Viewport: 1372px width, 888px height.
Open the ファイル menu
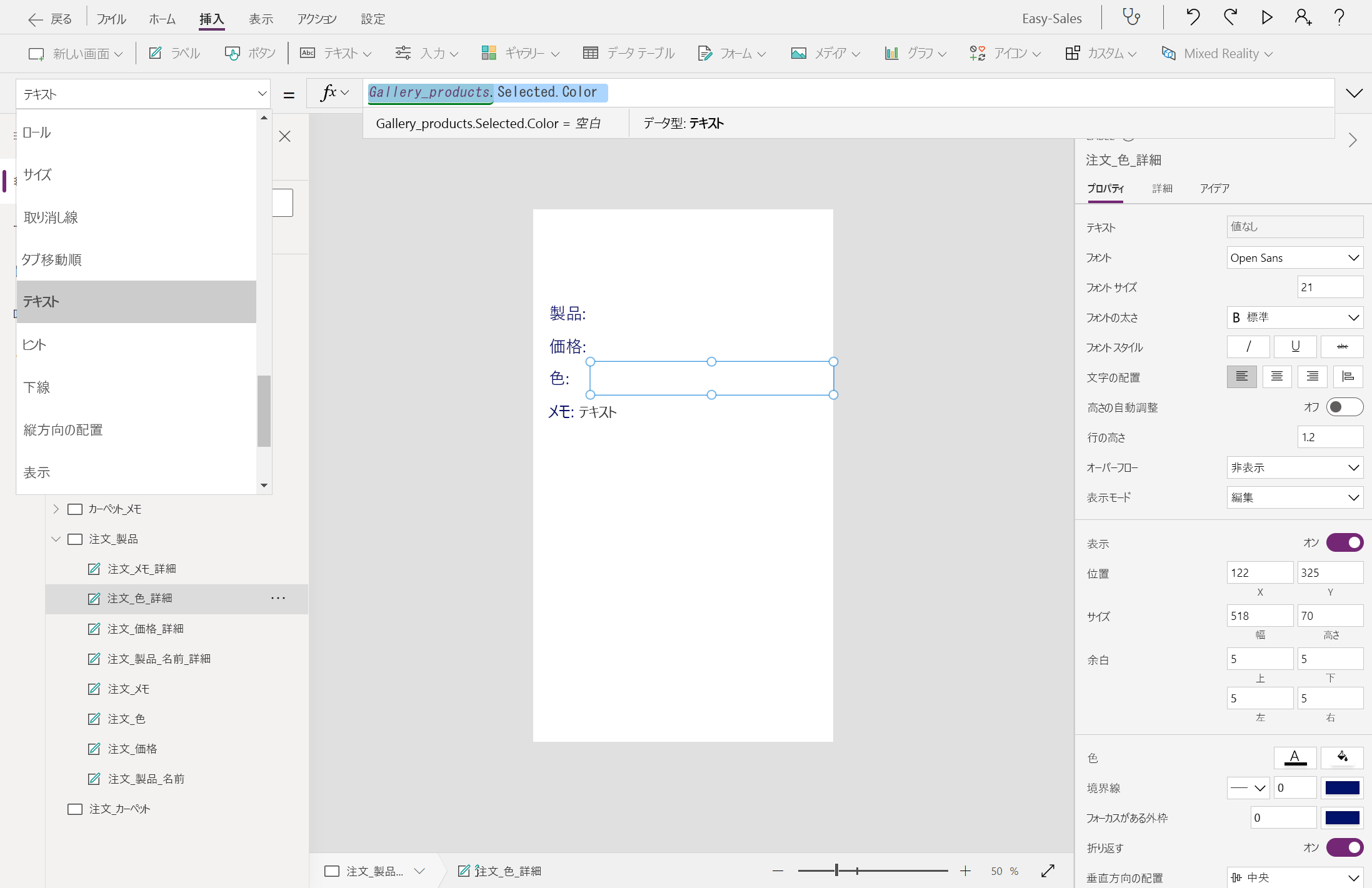coord(111,19)
